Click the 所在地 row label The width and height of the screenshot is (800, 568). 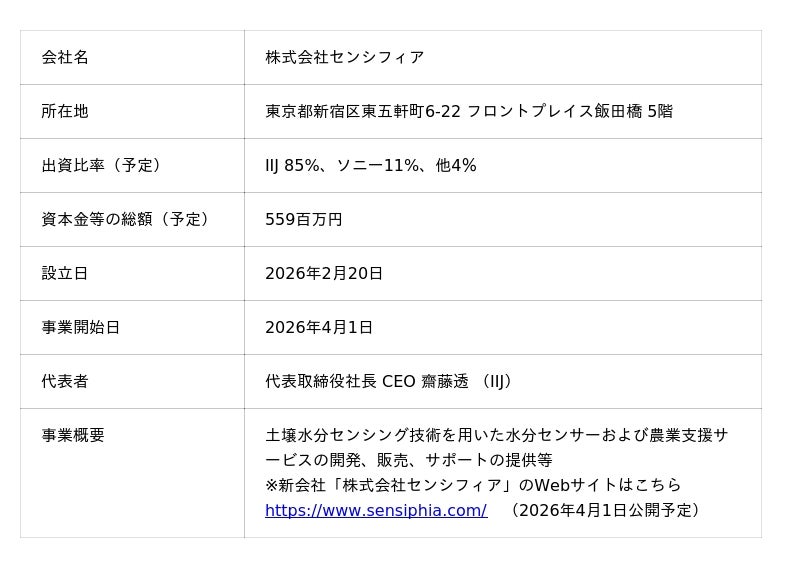click(x=65, y=111)
